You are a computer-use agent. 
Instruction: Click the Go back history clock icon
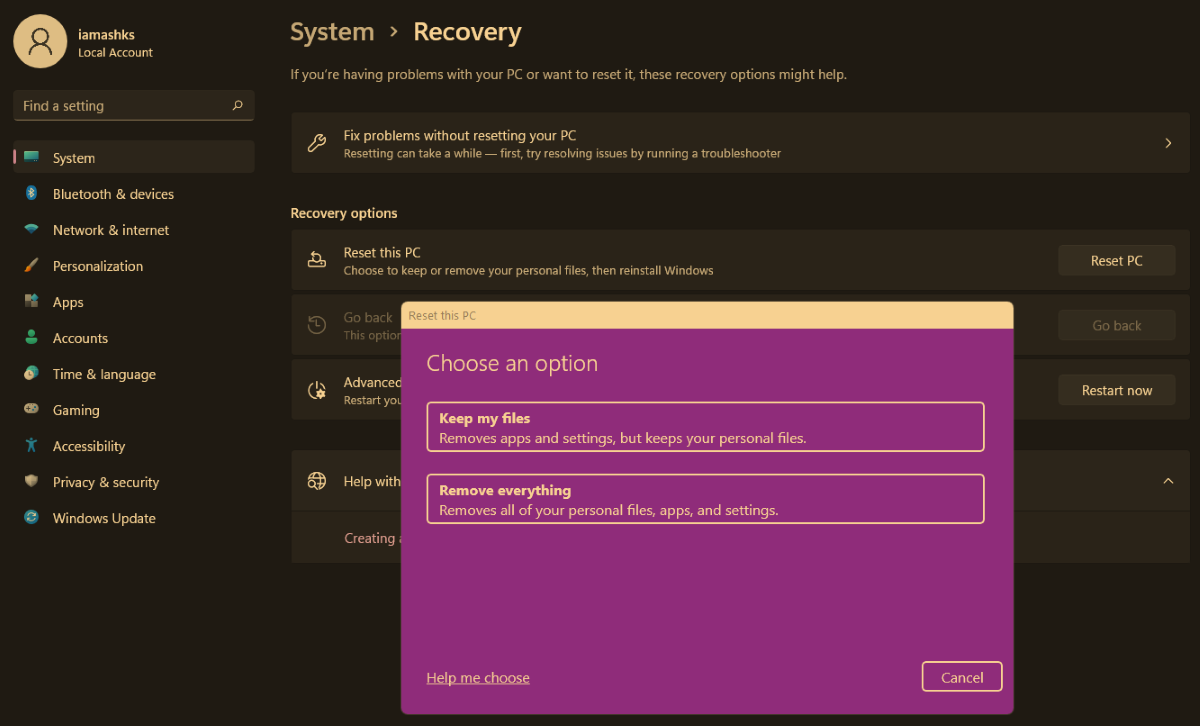pyautogui.click(x=317, y=325)
